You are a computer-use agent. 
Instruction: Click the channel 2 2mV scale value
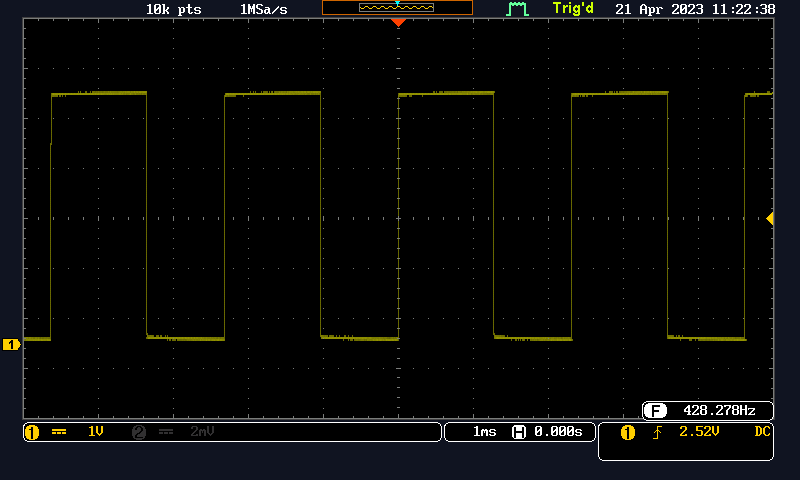point(202,432)
